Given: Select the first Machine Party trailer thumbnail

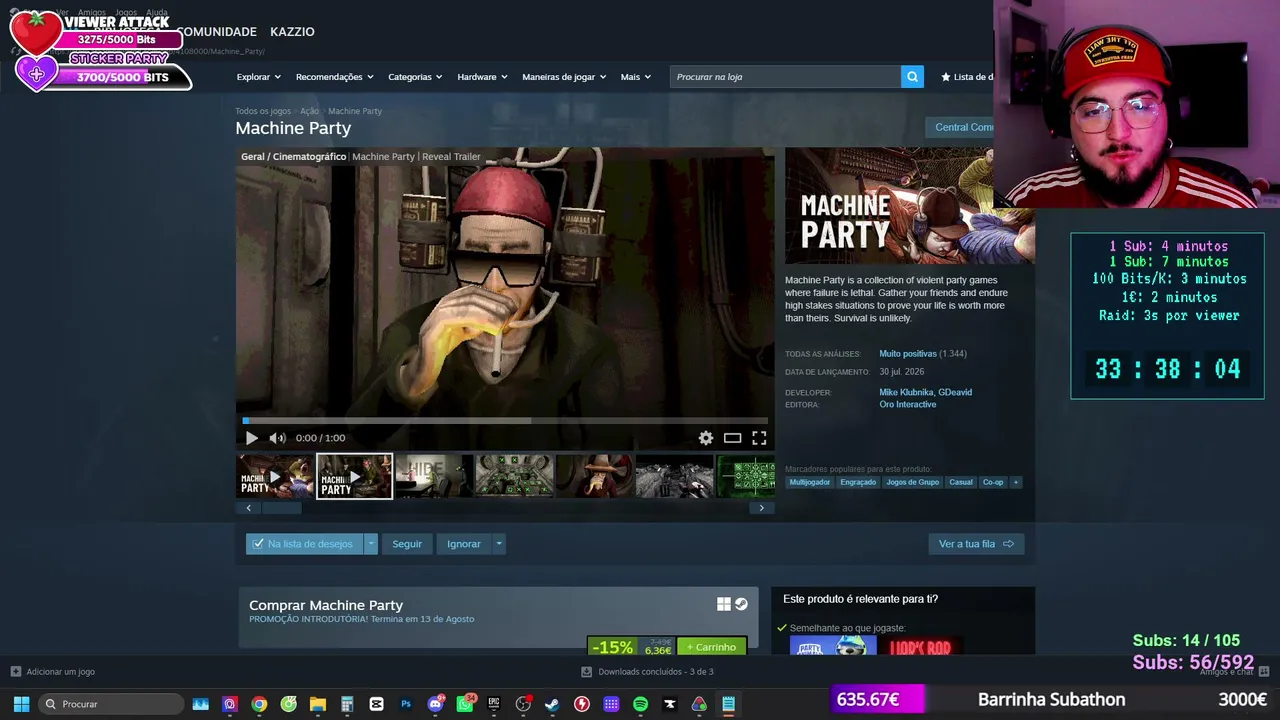Looking at the screenshot, I should 275,476.
